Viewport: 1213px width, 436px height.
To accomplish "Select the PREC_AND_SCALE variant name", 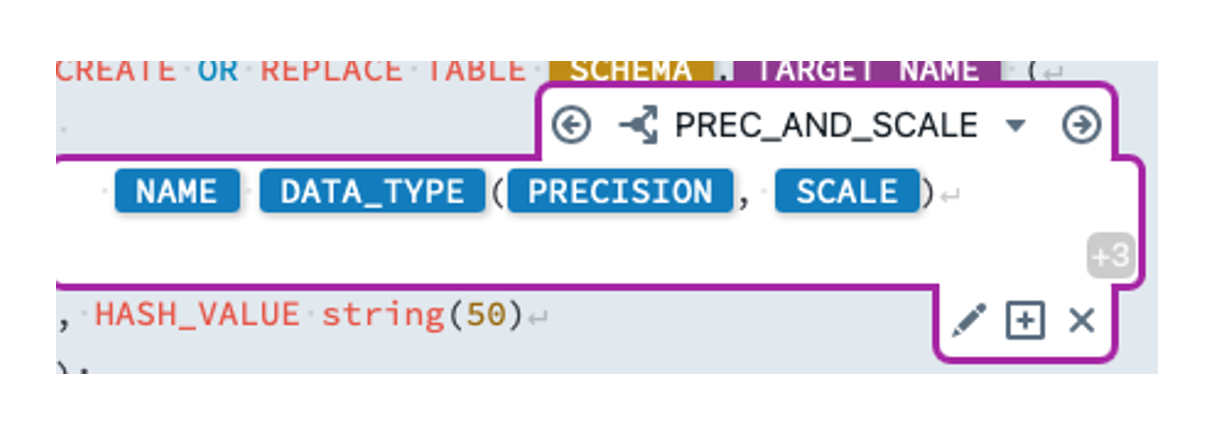I will pyautogui.click(x=826, y=125).
